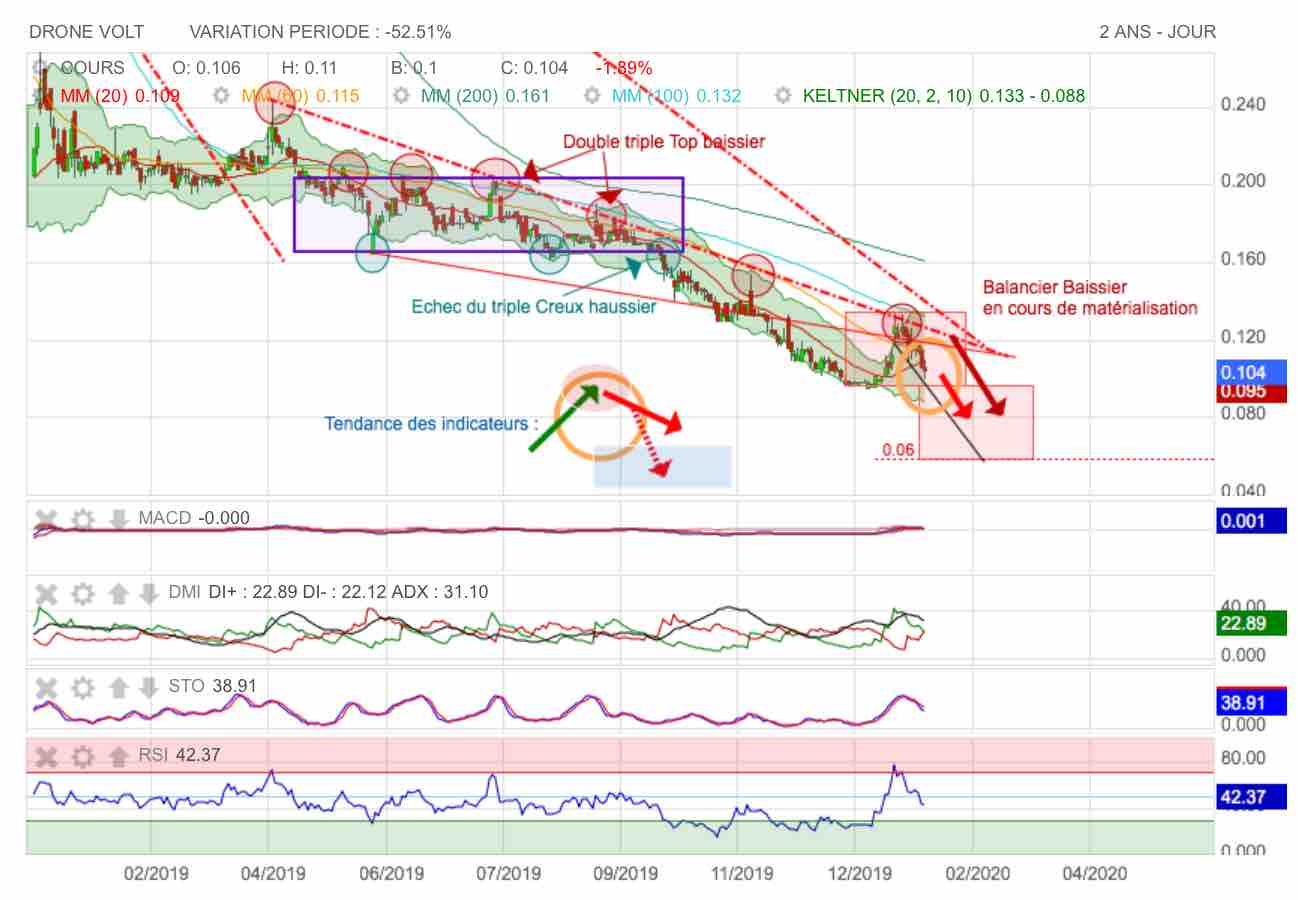Move the DMI panel up

click(118, 593)
